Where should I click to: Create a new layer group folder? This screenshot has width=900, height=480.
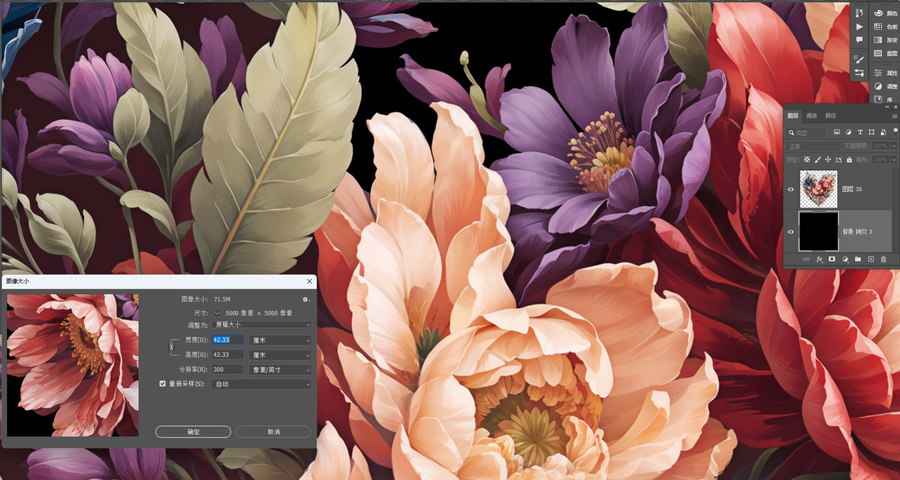point(858,259)
